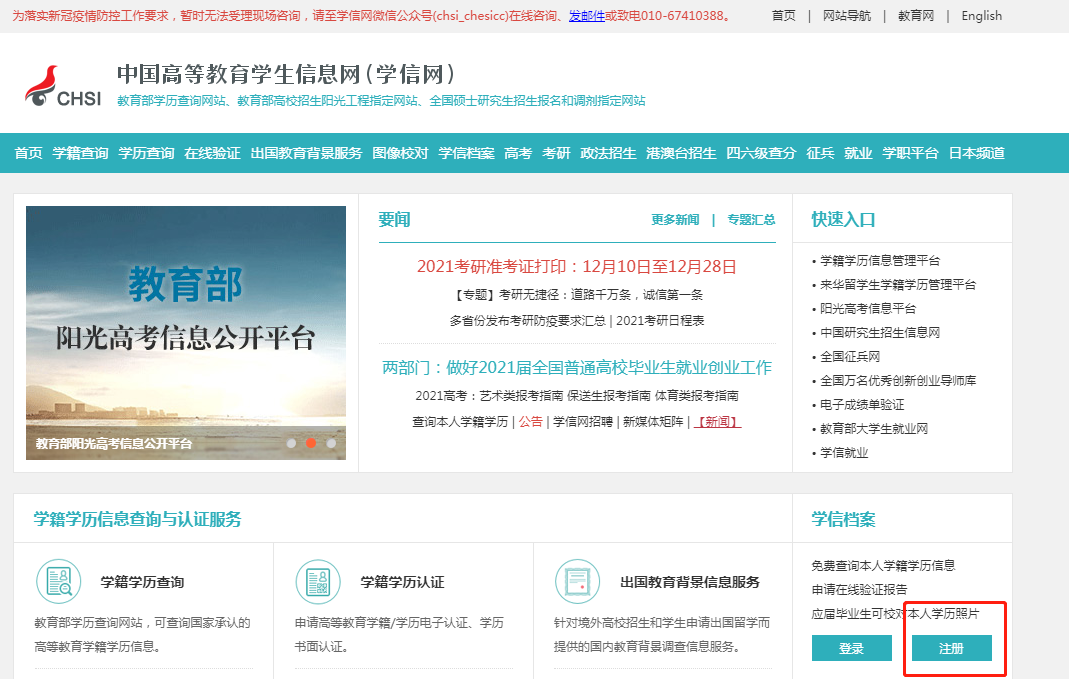Open the 学籍学历认证 service title

[x=402, y=582]
